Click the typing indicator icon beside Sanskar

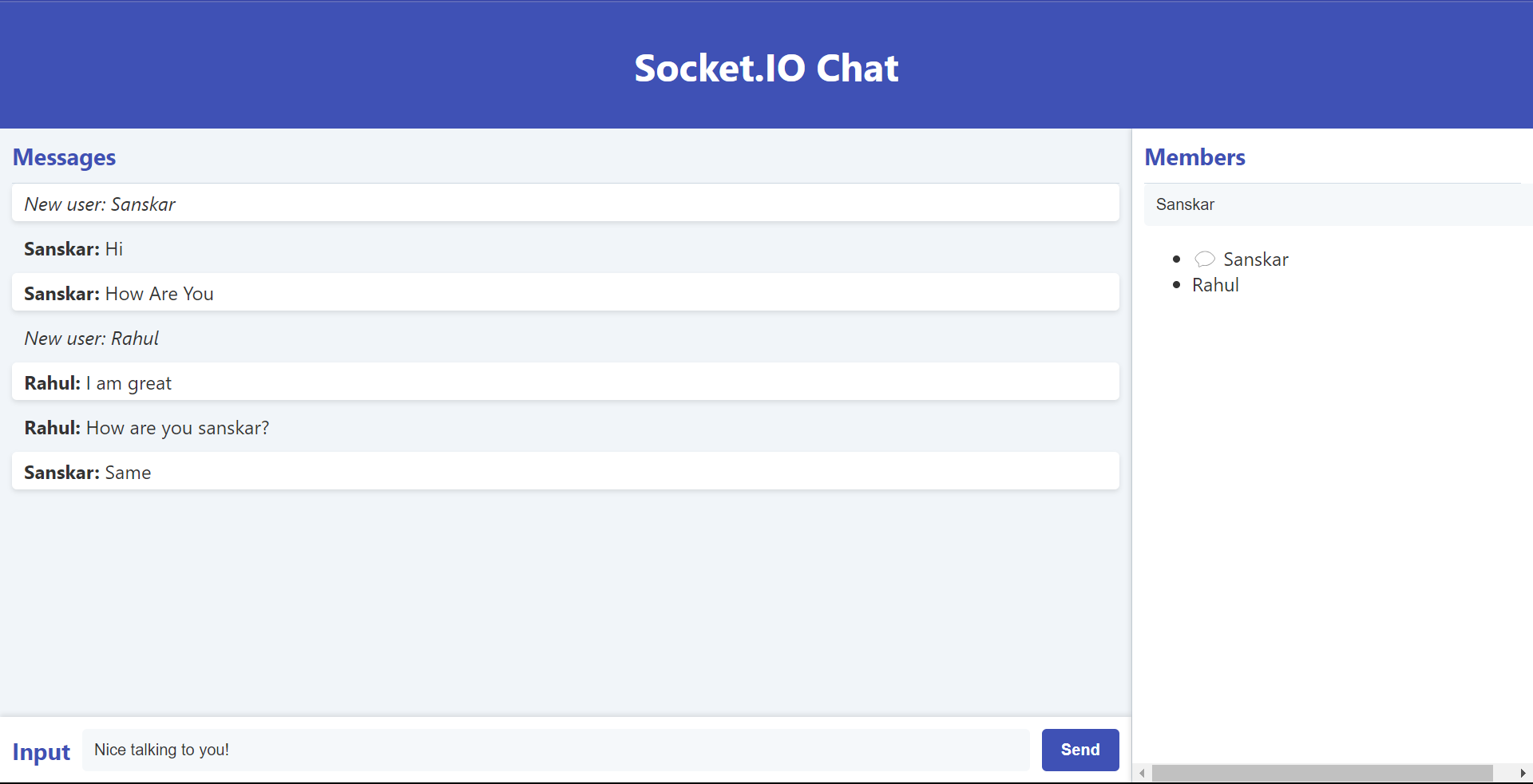[x=1205, y=259]
